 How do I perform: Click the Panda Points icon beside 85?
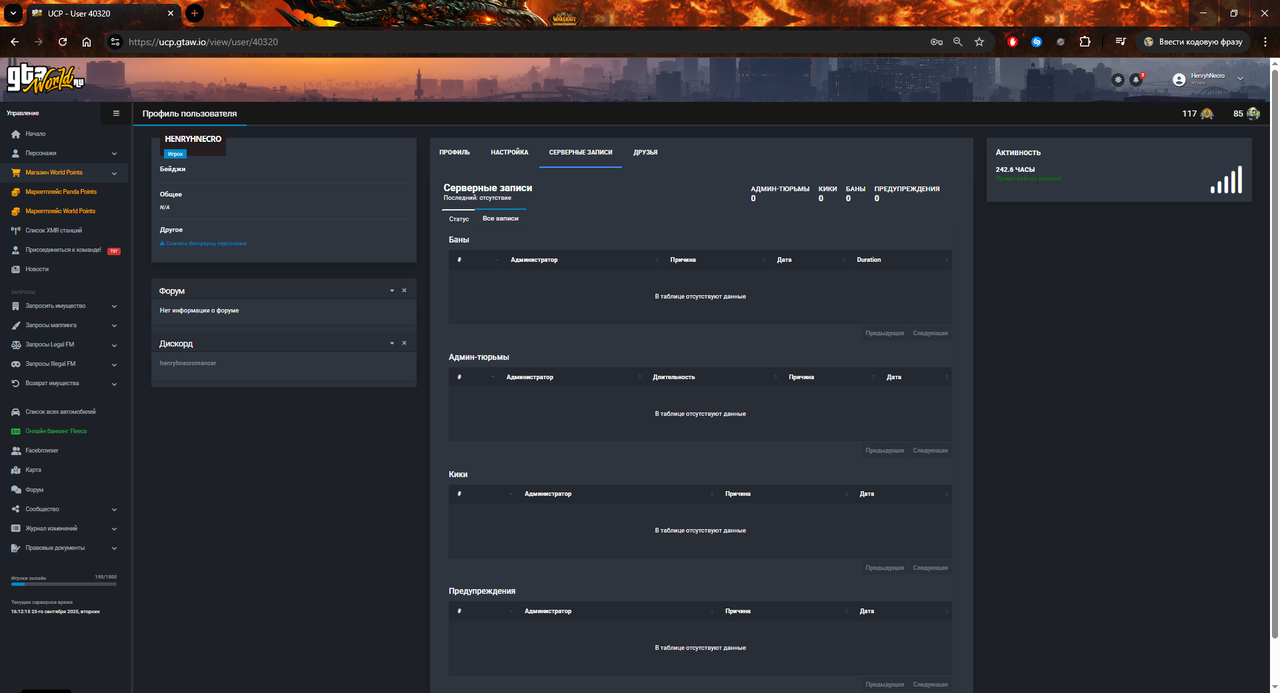(1253, 114)
